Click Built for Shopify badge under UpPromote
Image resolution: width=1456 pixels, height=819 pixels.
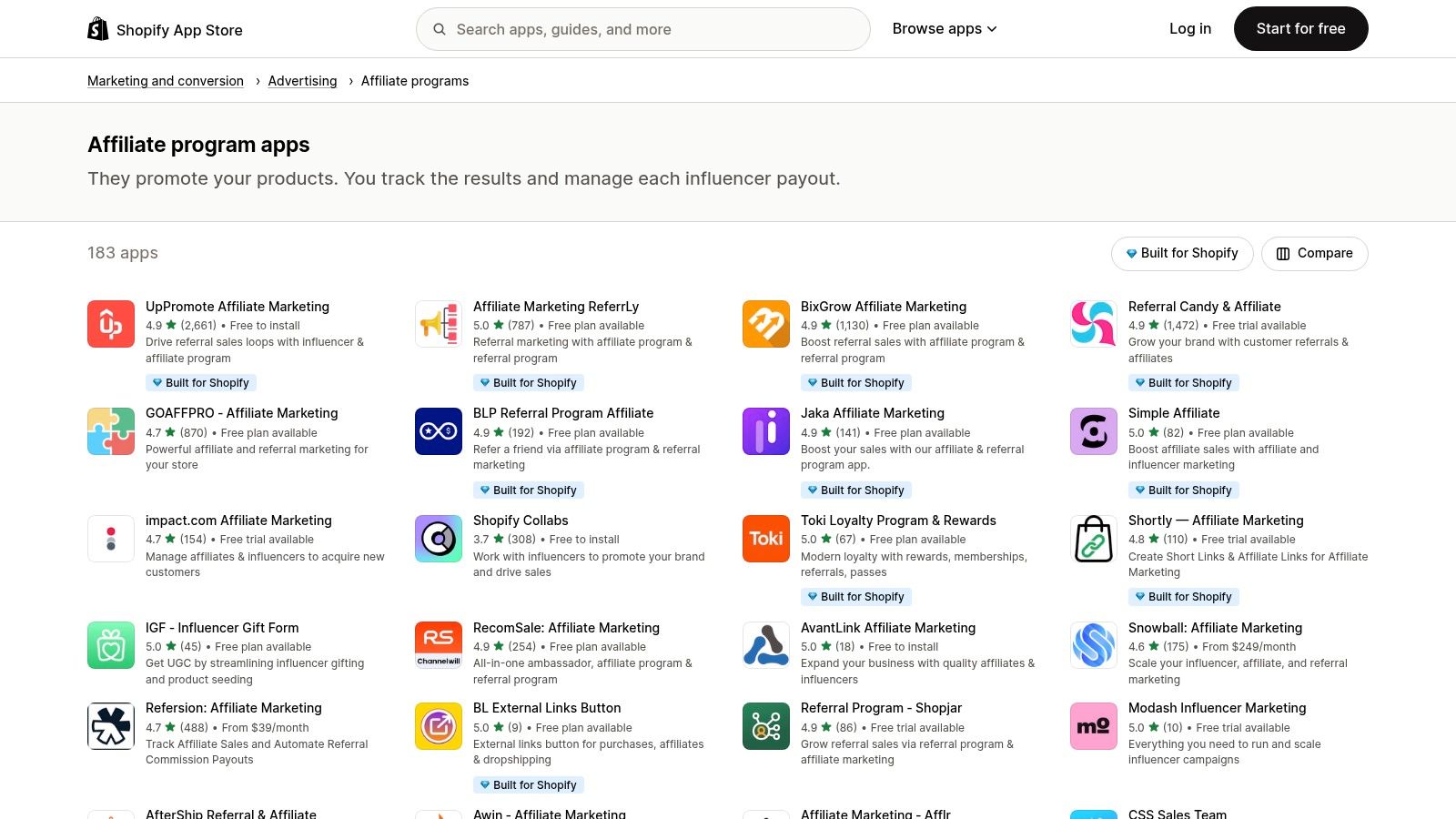coord(201,383)
